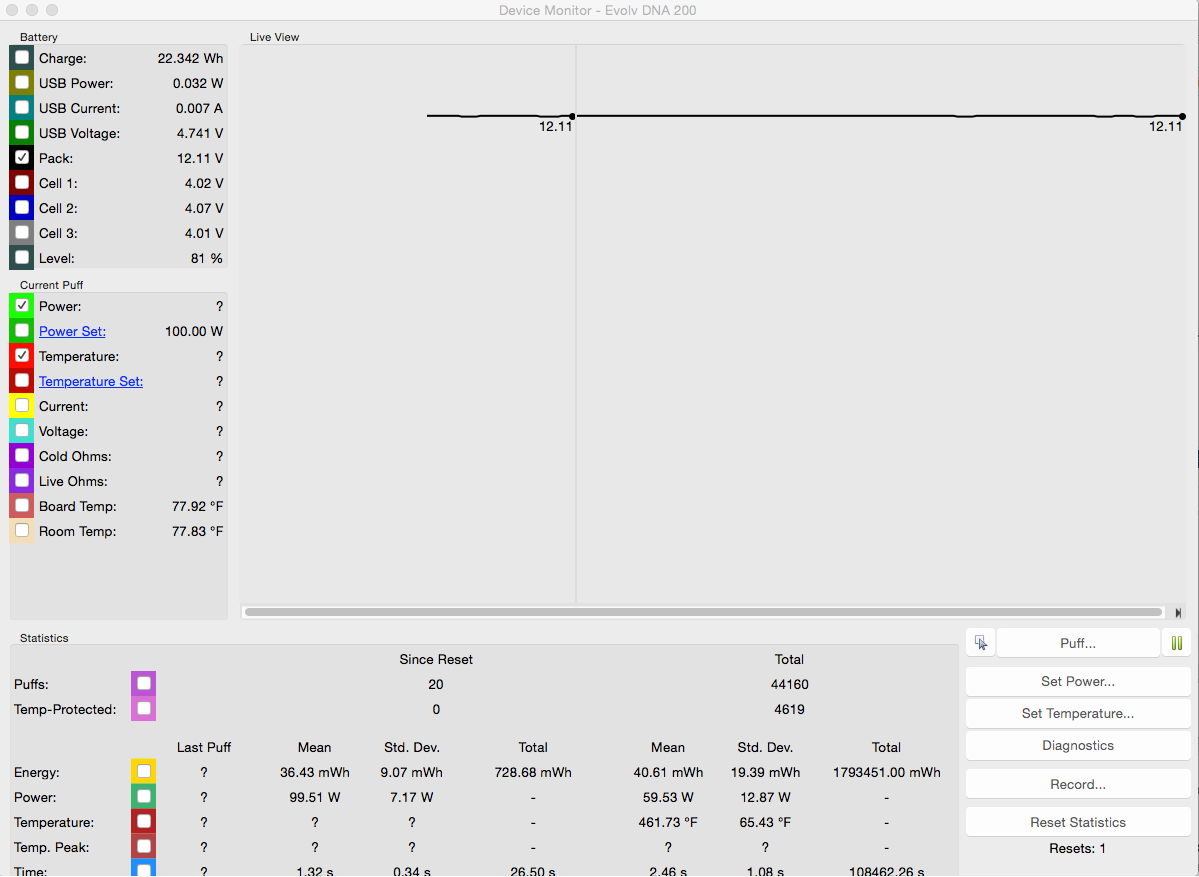Open Diagnostics
The width and height of the screenshot is (1199, 877).
click(1078, 746)
